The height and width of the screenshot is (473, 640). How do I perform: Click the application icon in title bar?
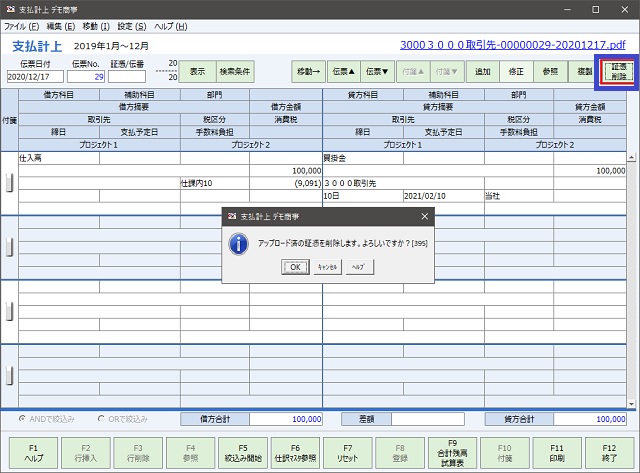point(11,9)
